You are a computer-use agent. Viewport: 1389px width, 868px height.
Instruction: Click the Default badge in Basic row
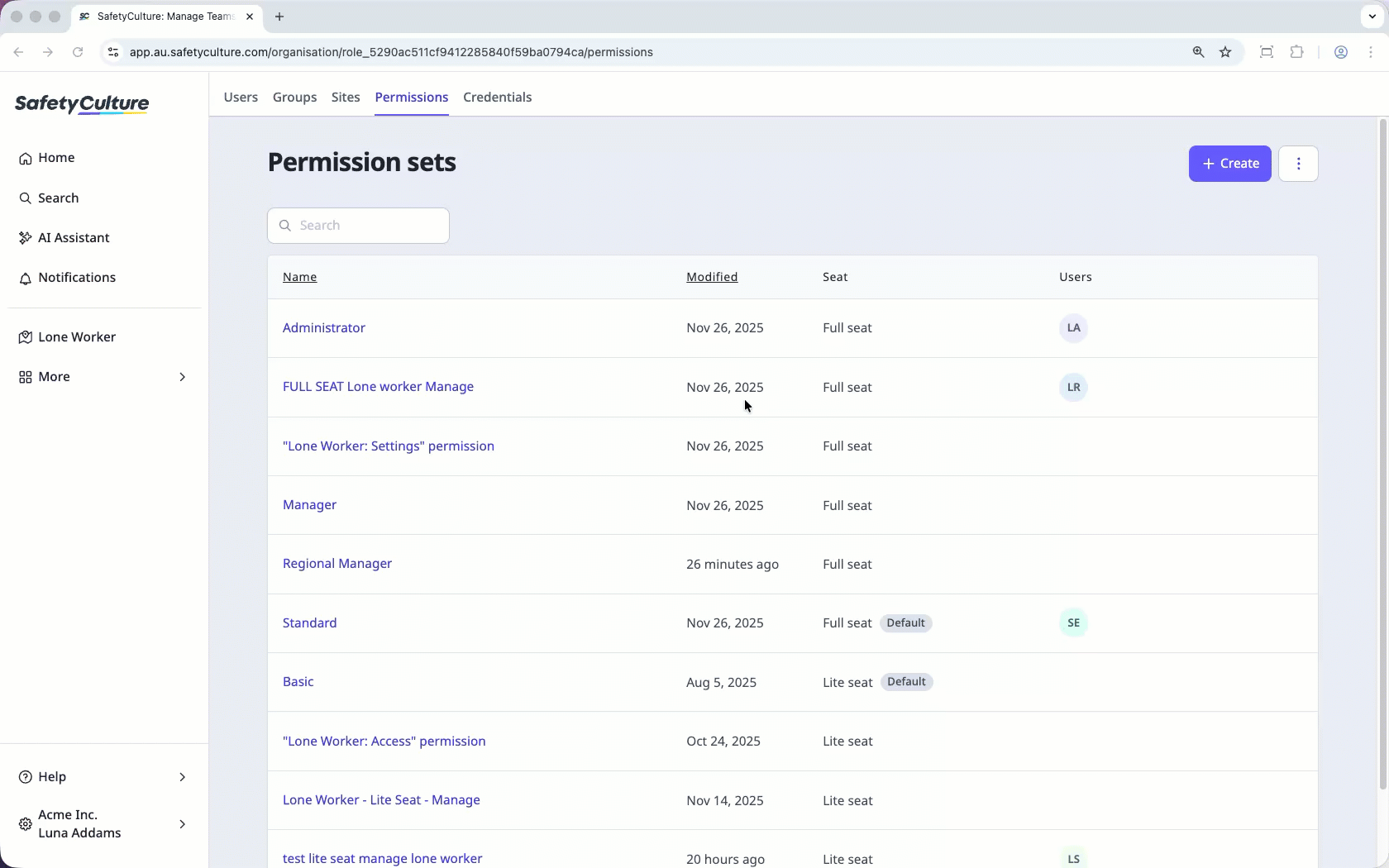pos(906,682)
